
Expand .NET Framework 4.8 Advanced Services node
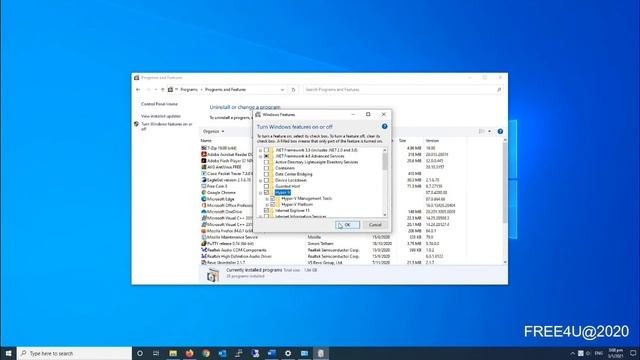(x=260, y=156)
